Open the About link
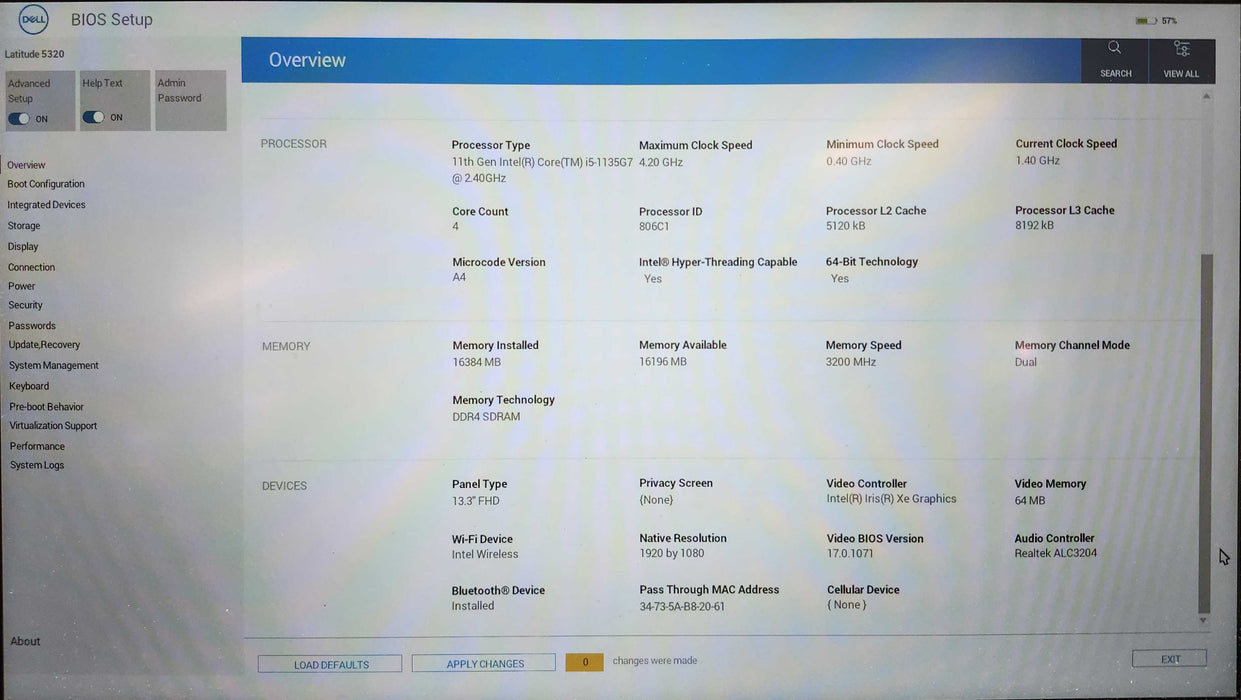 click(24, 640)
